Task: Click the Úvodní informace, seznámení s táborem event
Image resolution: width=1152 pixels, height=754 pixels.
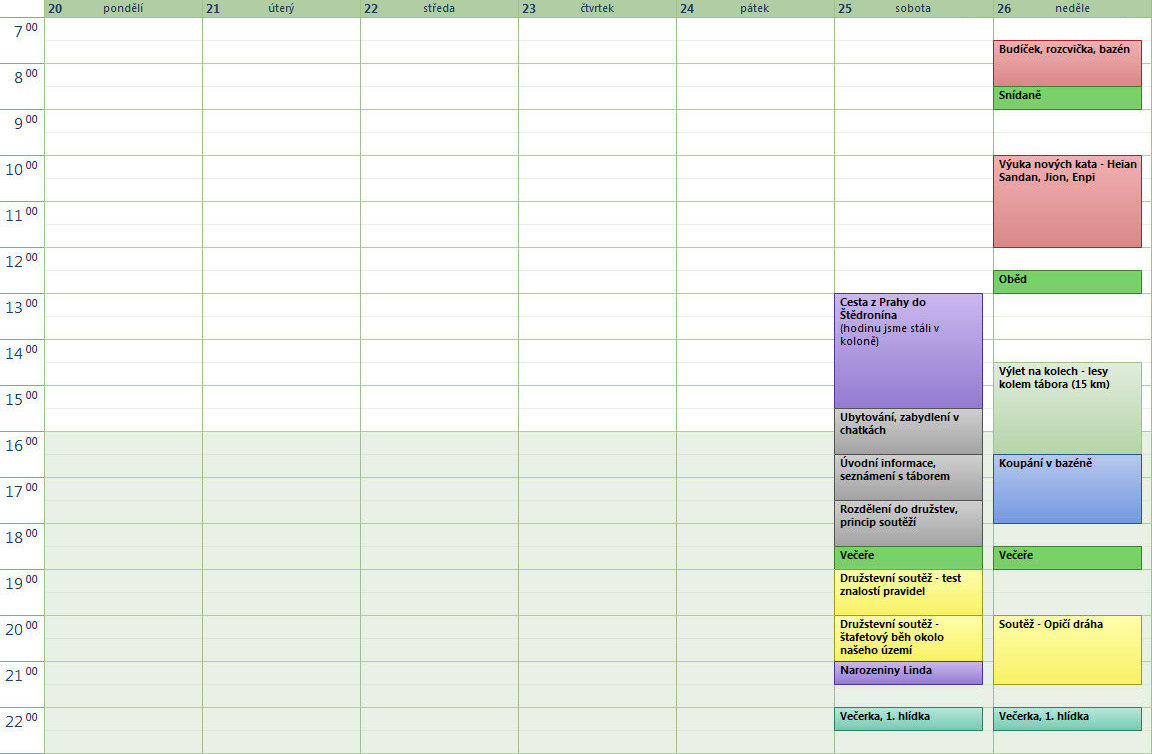Action: coord(908,477)
